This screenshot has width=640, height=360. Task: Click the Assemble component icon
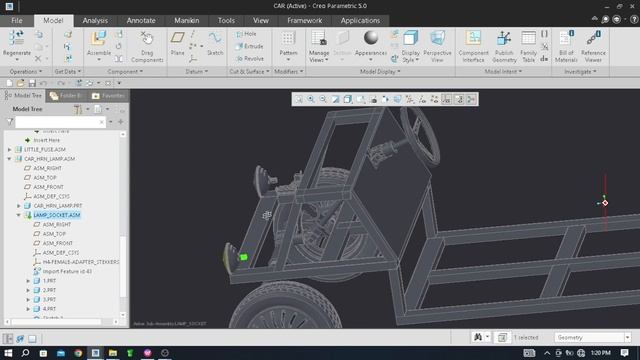[x=98, y=38]
